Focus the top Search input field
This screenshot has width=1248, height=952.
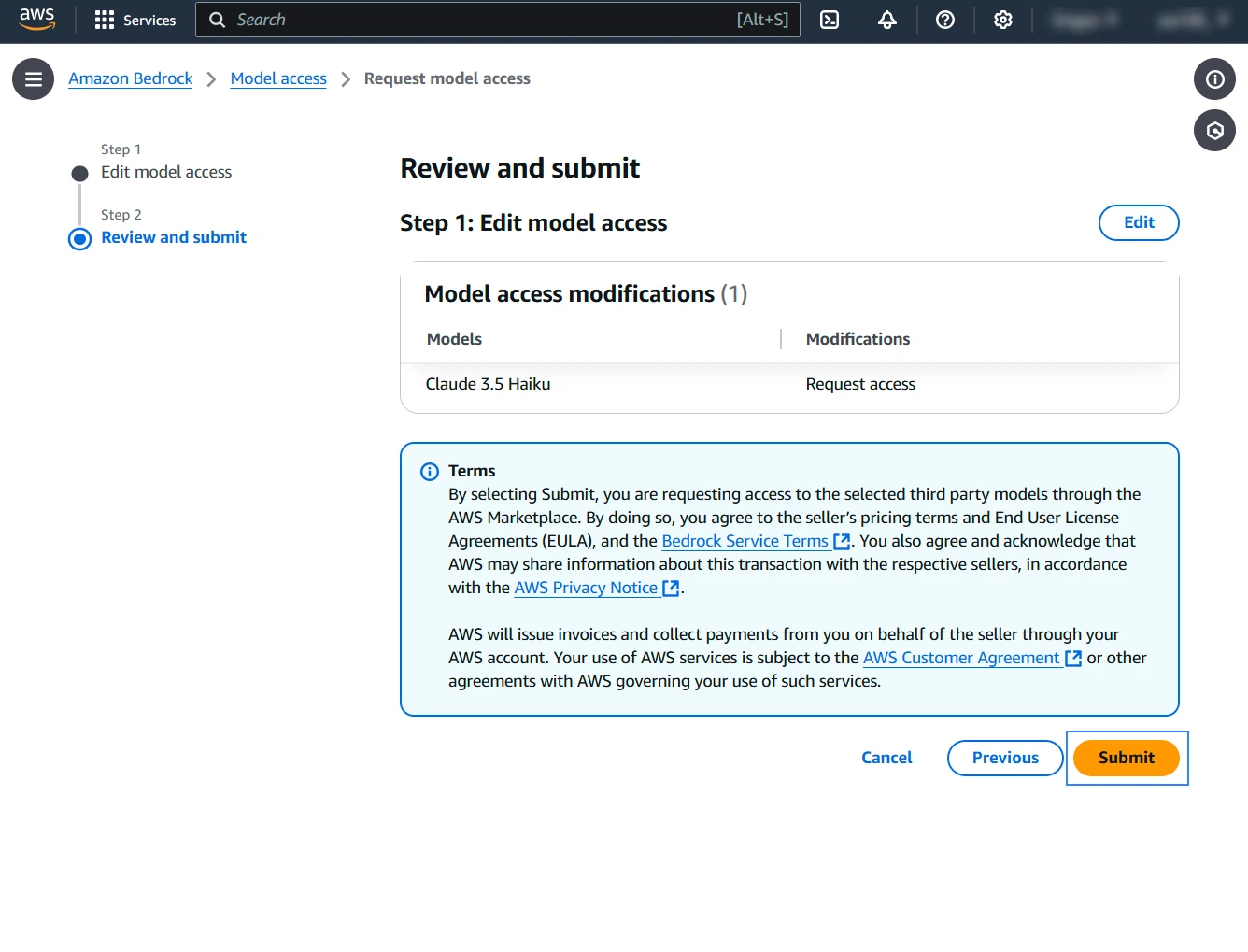pyautogui.click(x=497, y=20)
